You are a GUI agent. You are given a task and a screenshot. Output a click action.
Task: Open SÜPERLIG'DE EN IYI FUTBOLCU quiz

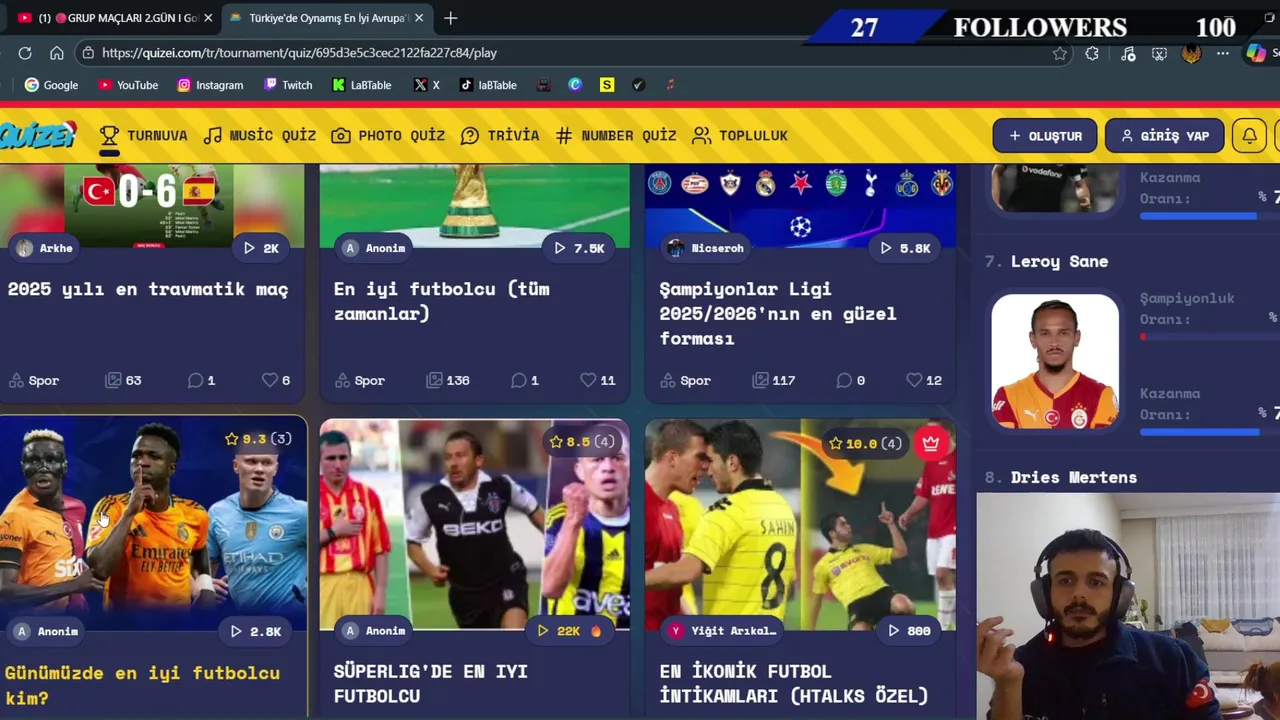pyautogui.click(x=430, y=683)
